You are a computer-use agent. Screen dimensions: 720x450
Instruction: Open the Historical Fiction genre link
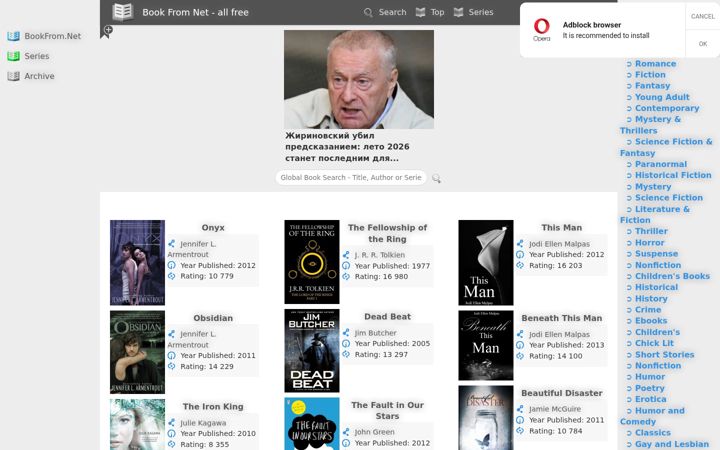pos(673,175)
